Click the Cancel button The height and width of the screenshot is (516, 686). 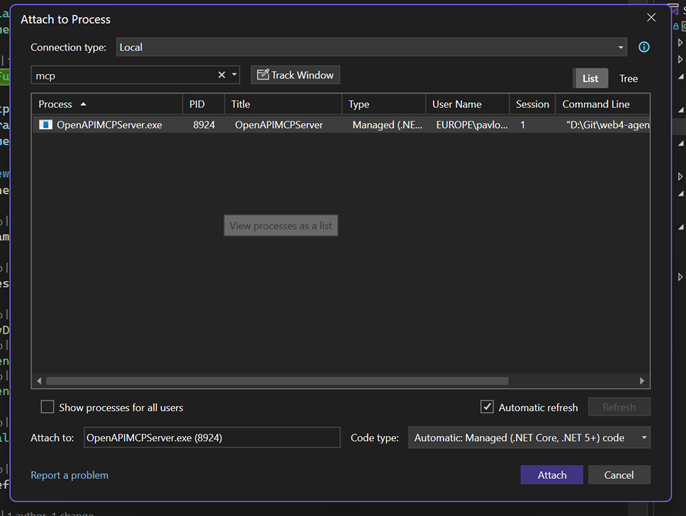(619, 475)
